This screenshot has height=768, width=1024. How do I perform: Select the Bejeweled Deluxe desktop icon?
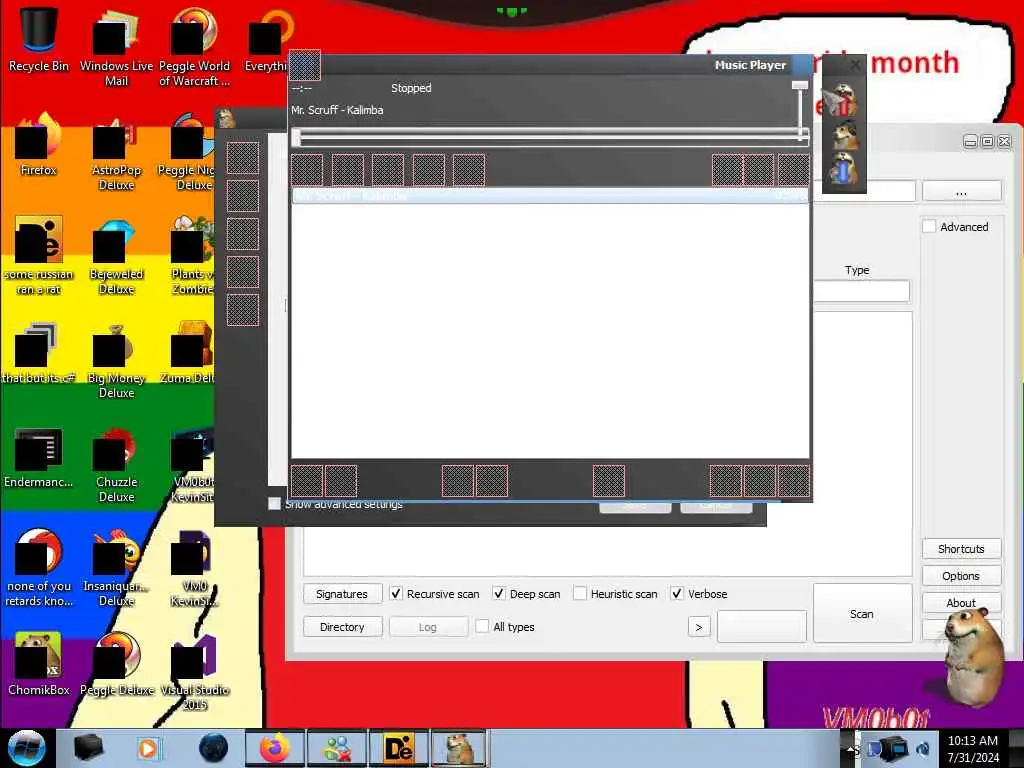[x=116, y=256]
